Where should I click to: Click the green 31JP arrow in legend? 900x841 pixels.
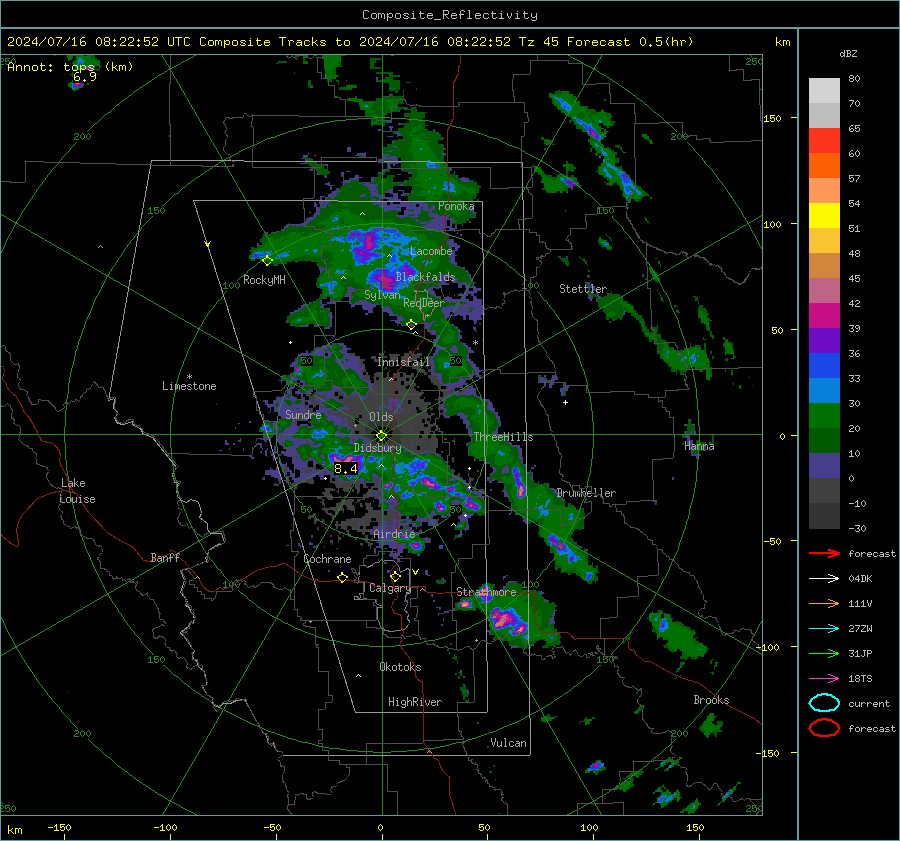[x=824, y=653]
